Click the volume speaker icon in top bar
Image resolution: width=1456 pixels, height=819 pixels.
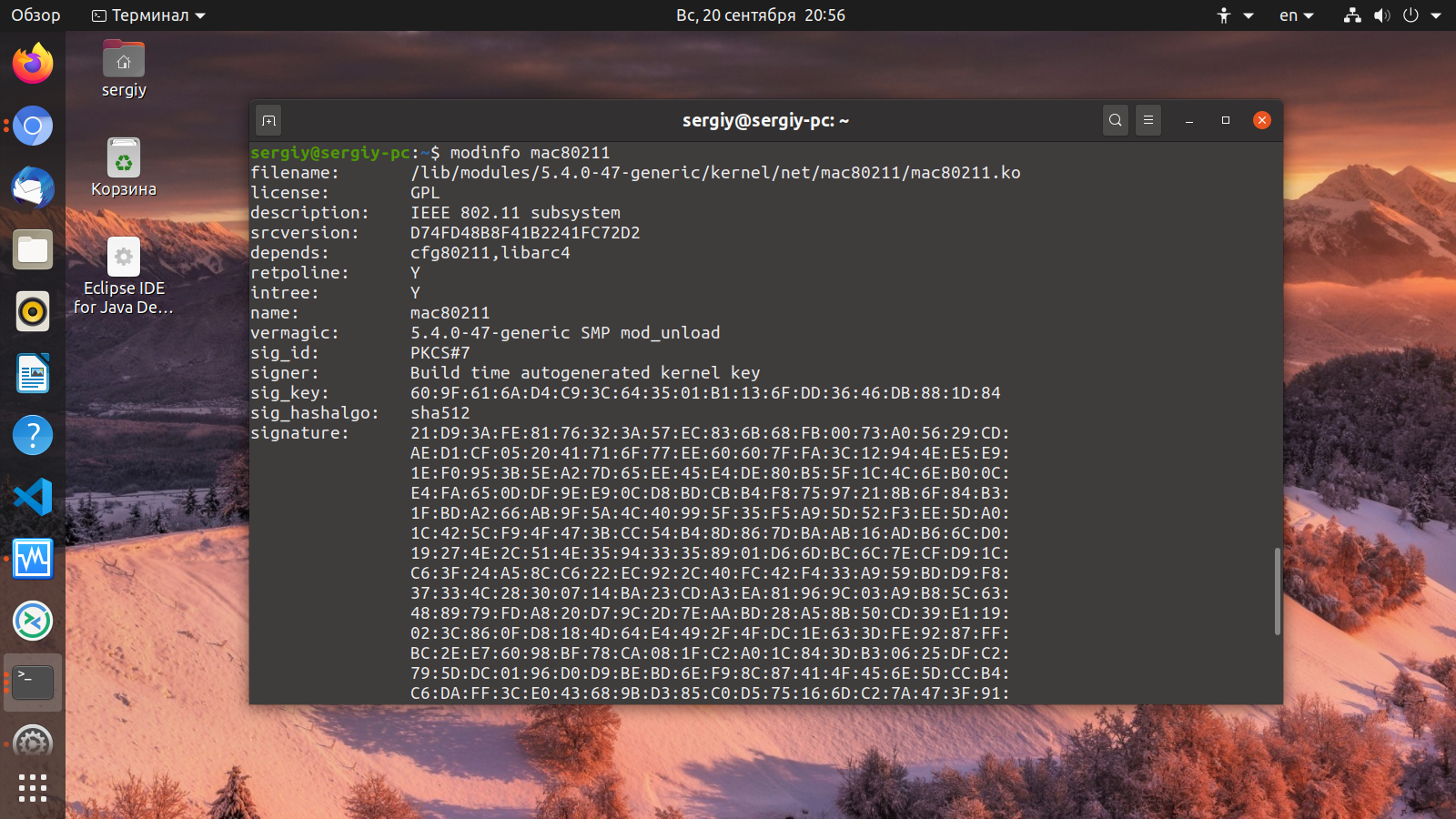pos(1381,15)
